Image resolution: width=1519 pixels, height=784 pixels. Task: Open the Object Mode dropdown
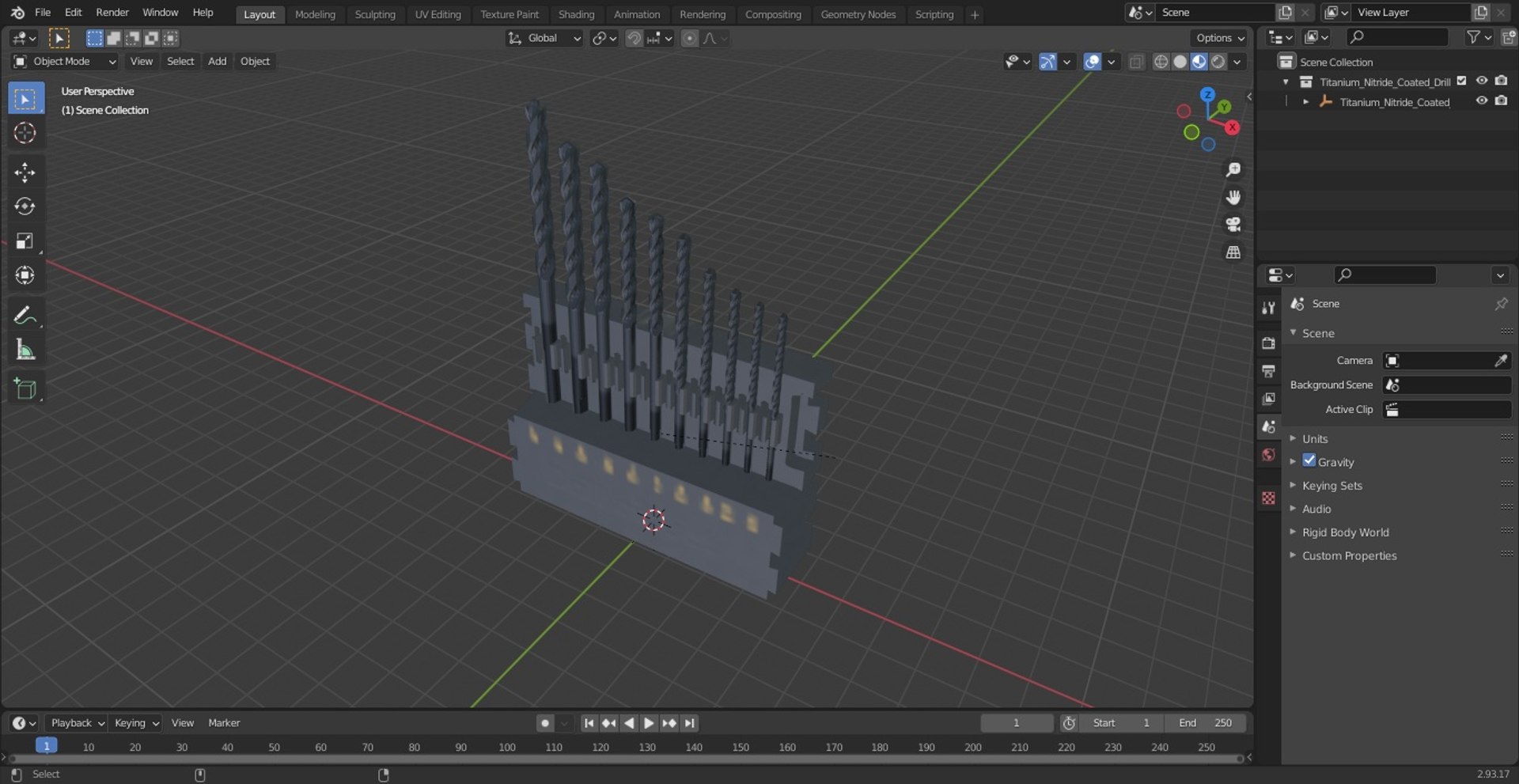(x=65, y=62)
